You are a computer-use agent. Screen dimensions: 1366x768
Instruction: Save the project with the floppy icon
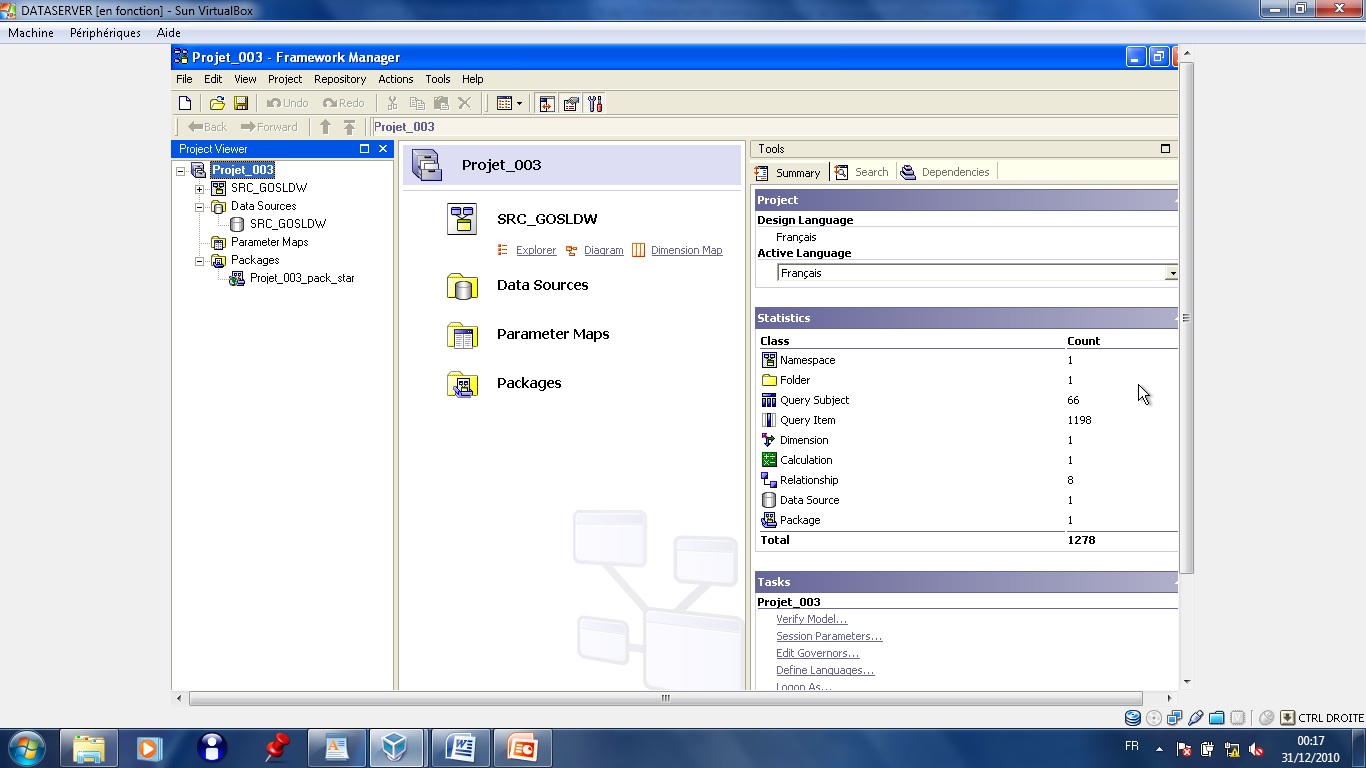click(x=241, y=103)
